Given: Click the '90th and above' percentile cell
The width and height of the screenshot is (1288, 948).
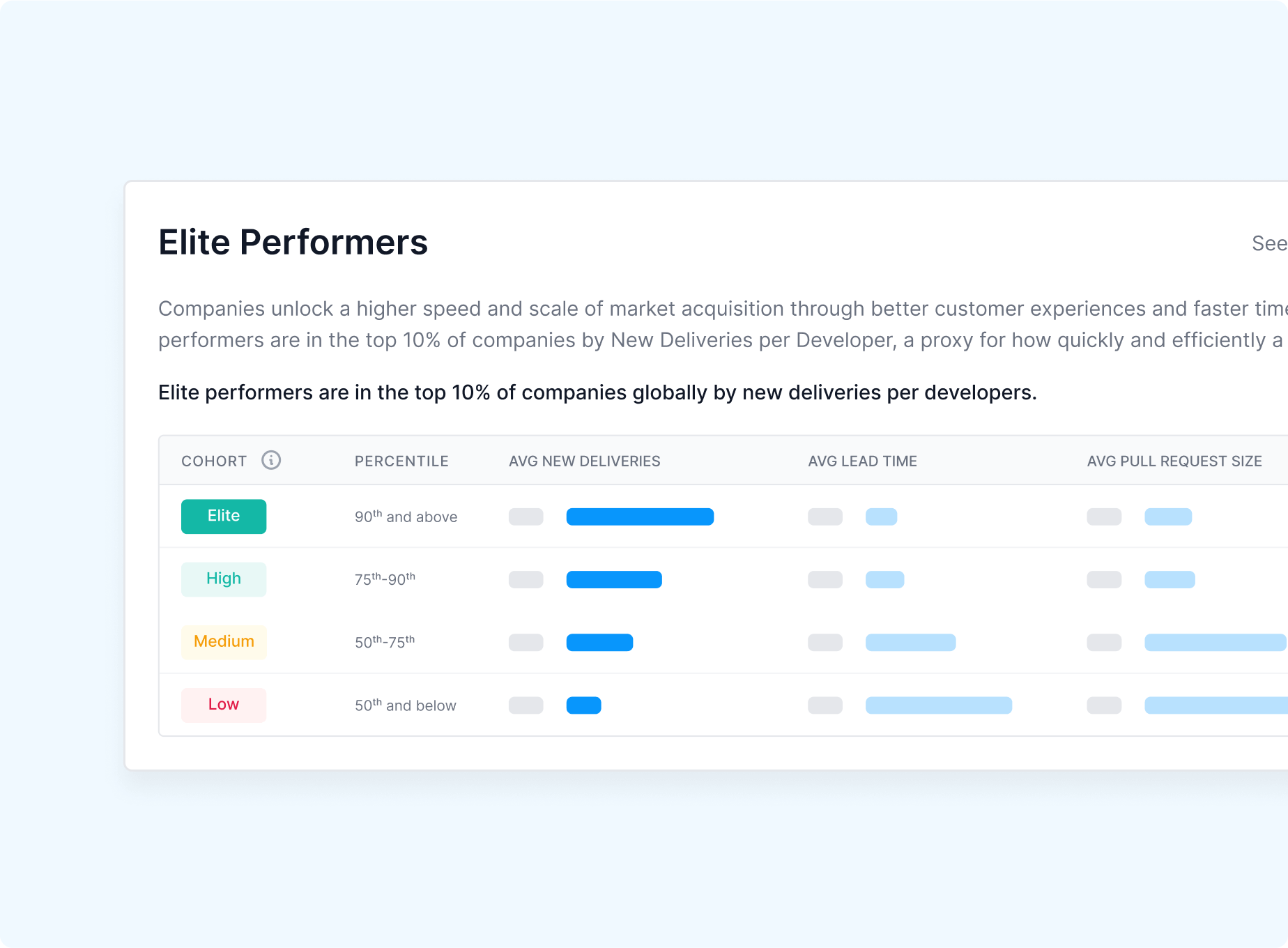Looking at the screenshot, I should 406,517.
